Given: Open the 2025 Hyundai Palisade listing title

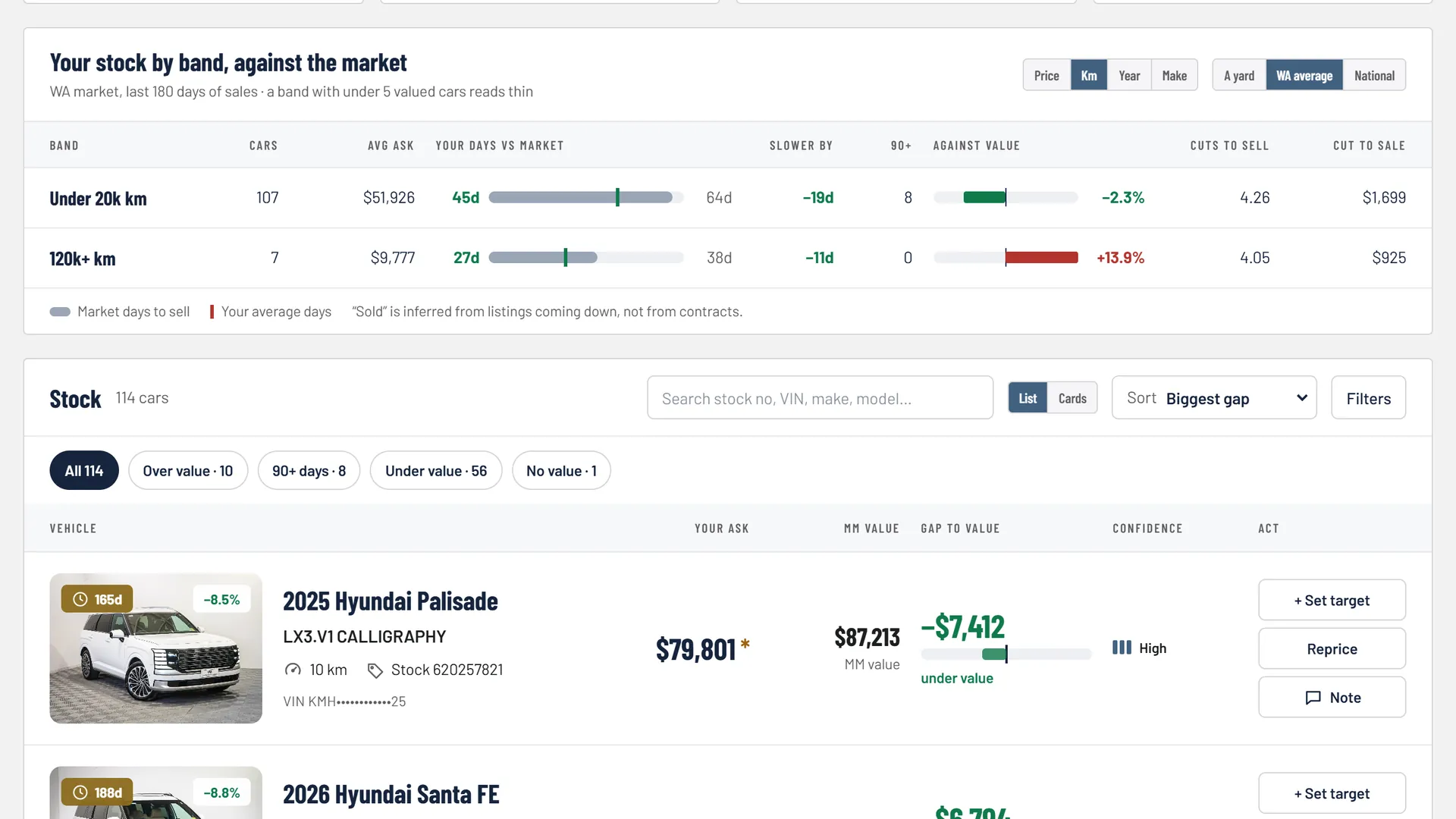Looking at the screenshot, I should click(x=391, y=601).
